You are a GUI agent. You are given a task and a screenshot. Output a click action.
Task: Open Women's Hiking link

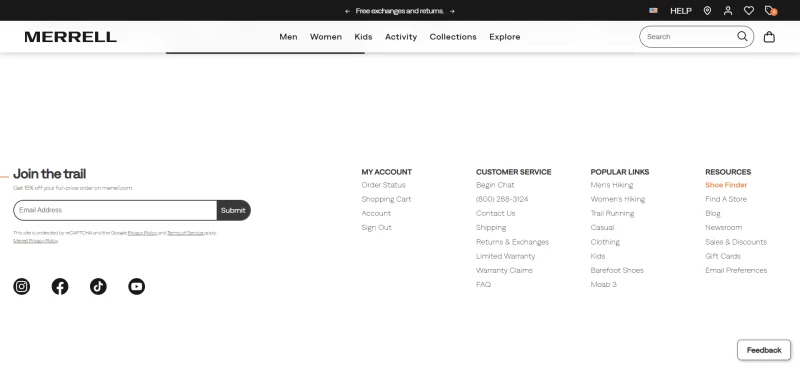click(617, 199)
